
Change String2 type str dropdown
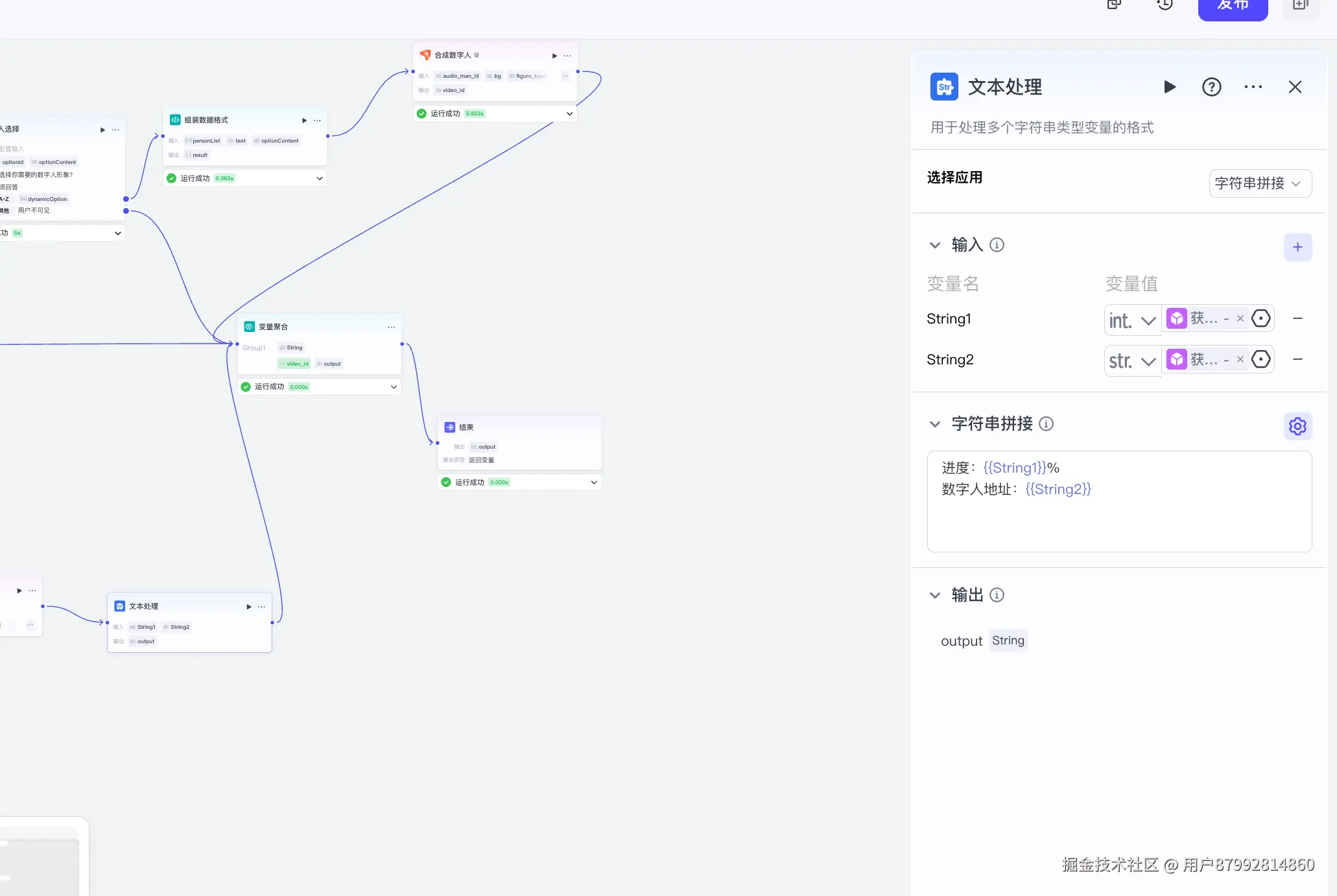click(1132, 361)
